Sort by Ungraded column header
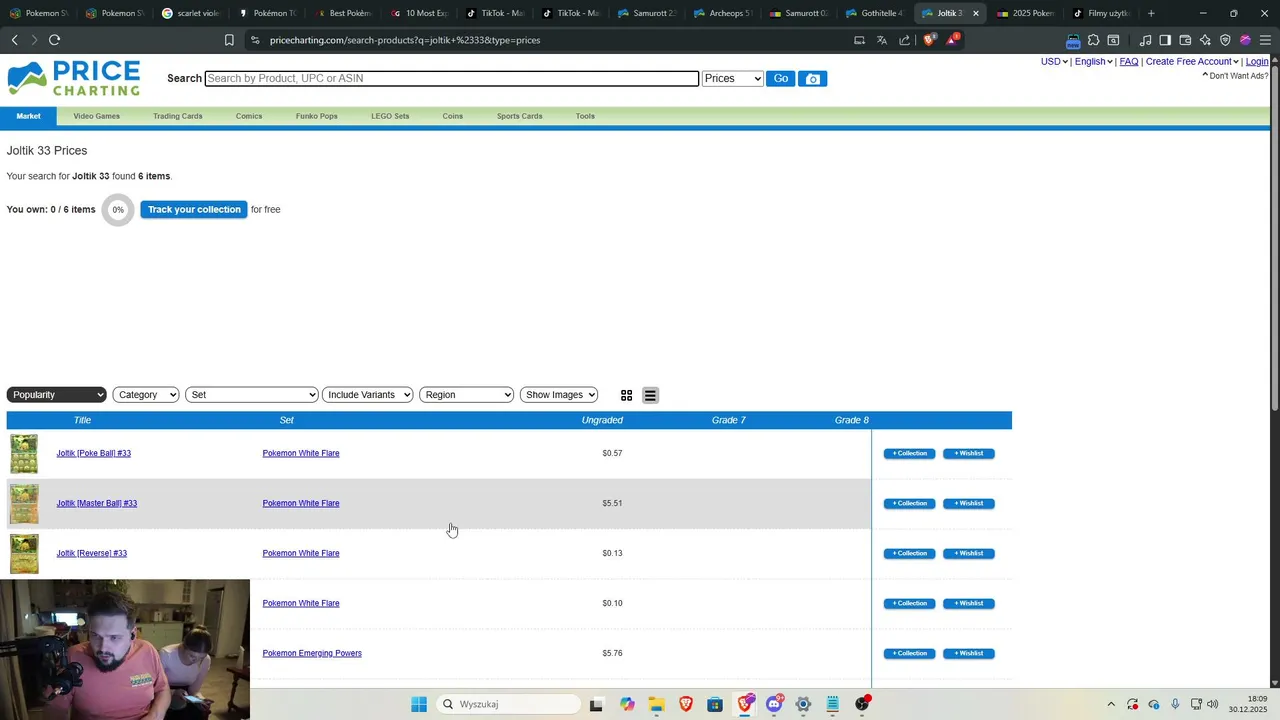Image resolution: width=1280 pixels, height=720 pixels. point(602,420)
